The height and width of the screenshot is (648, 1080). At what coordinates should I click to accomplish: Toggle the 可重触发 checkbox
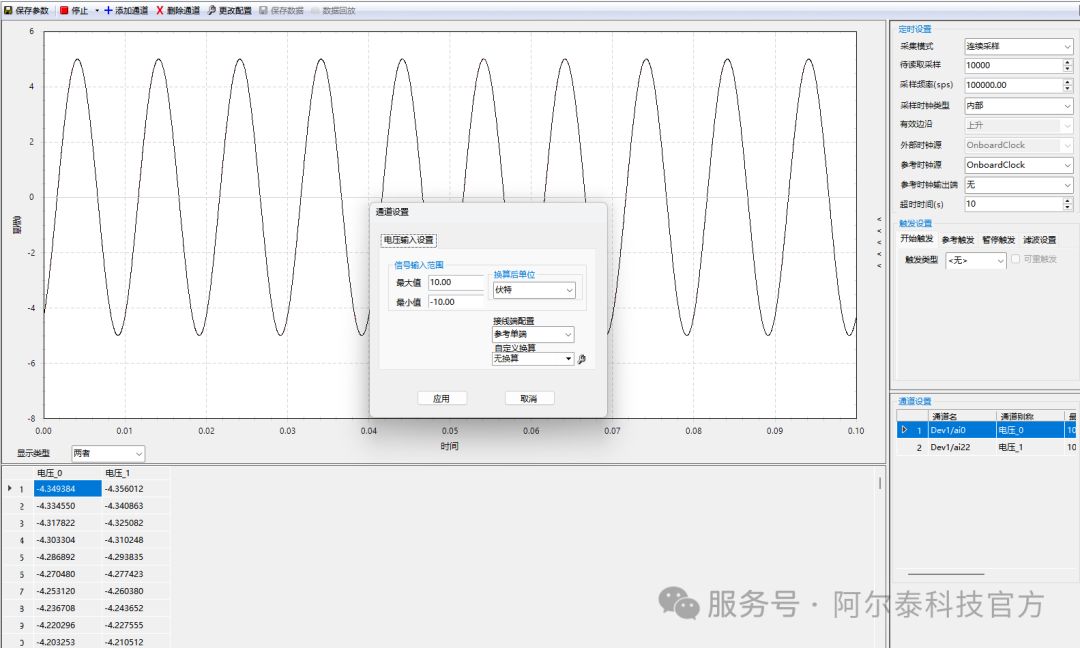click(1015, 259)
